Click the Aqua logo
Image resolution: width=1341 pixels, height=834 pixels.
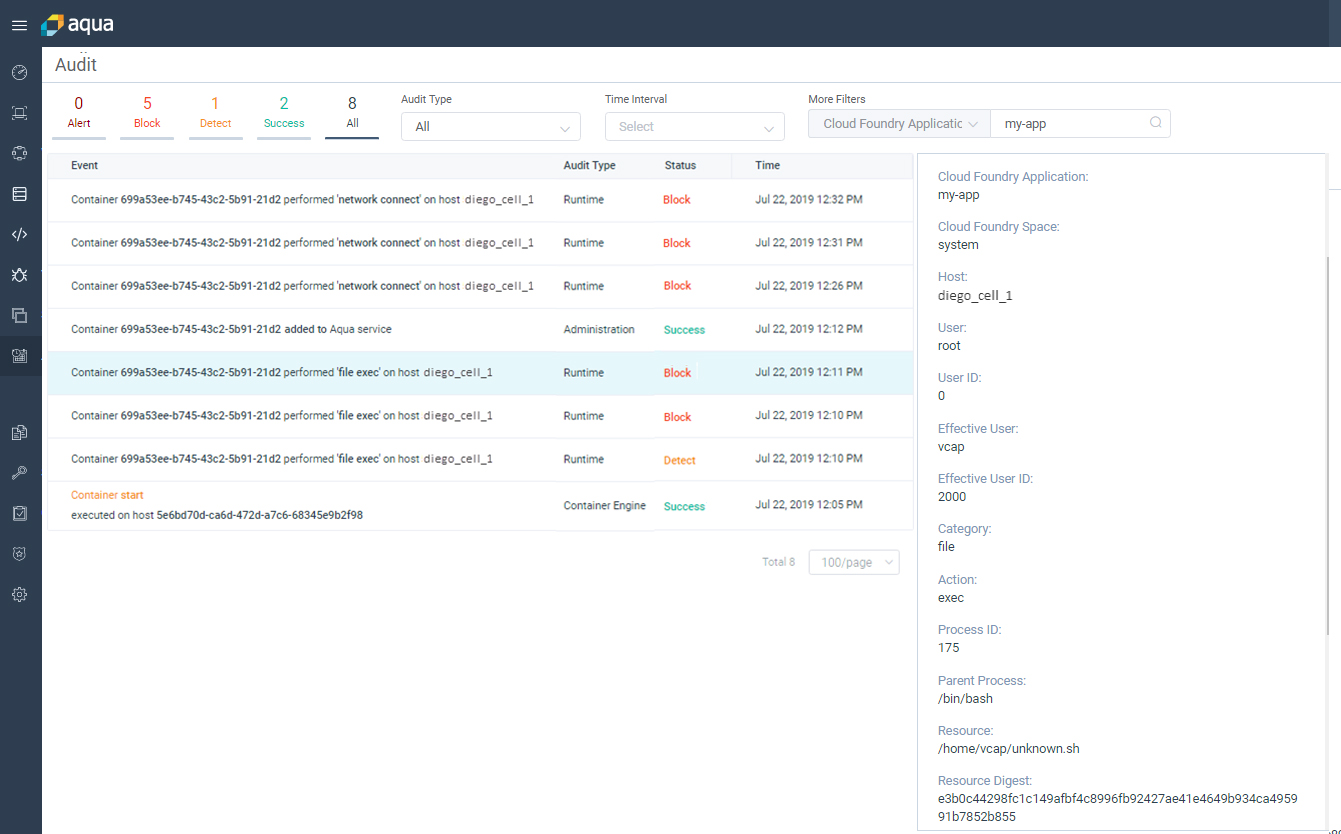pos(78,24)
